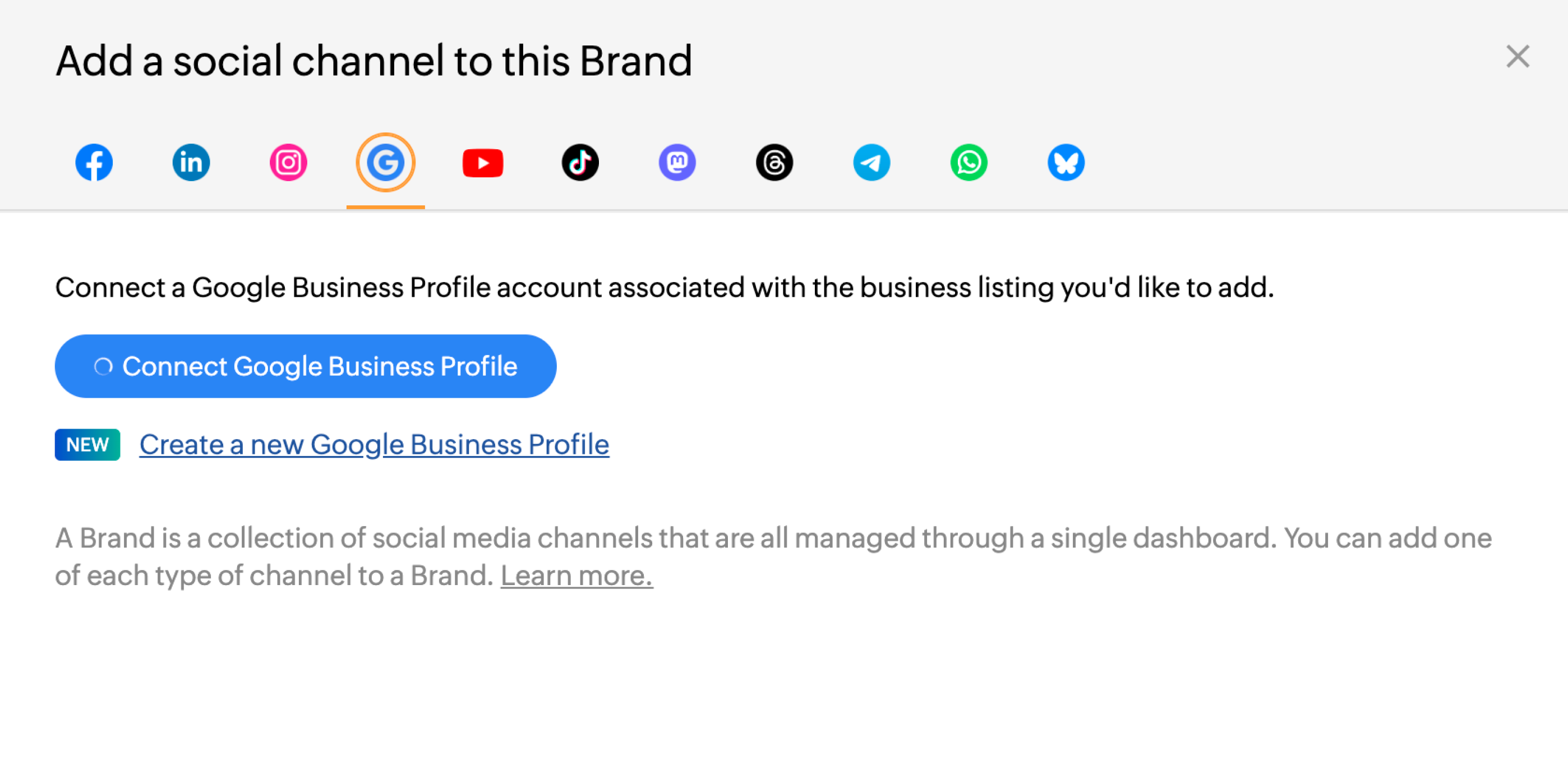Open the Mastodon channel option
The height and width of the screenshot is (773, 1568).
(677, 163)
